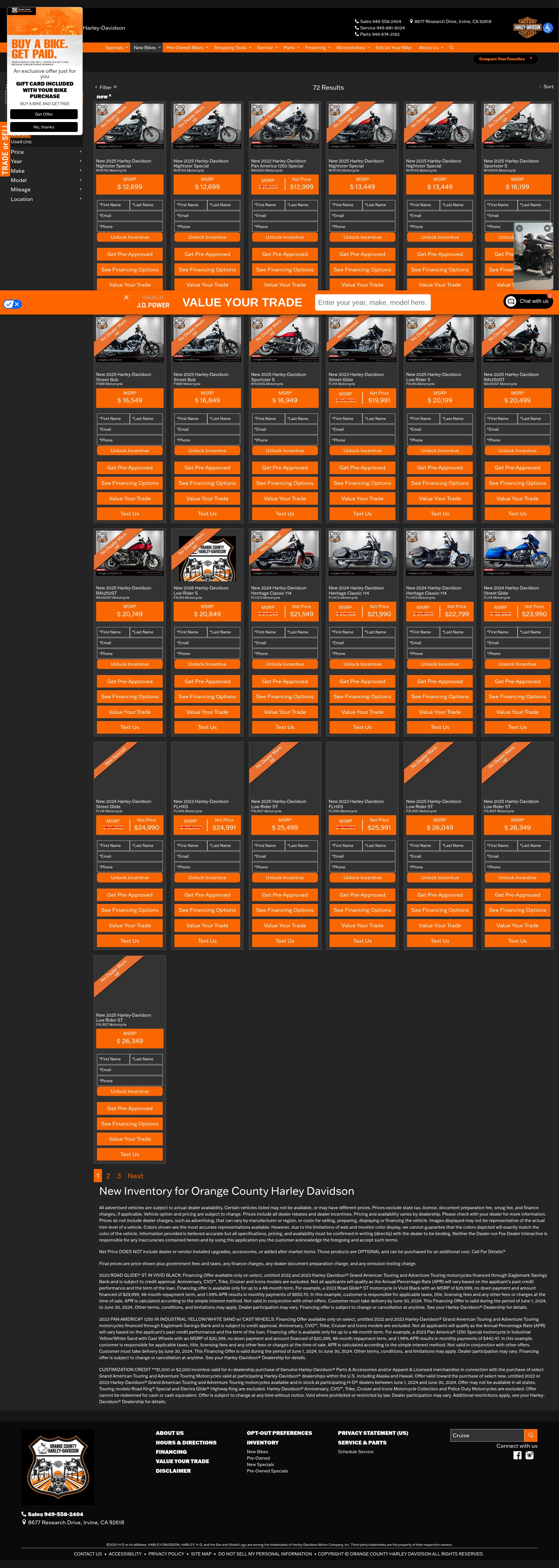This screenshot has width=559, height=1568.
Task: Close the floating video popup
Action: click(519, 228)
